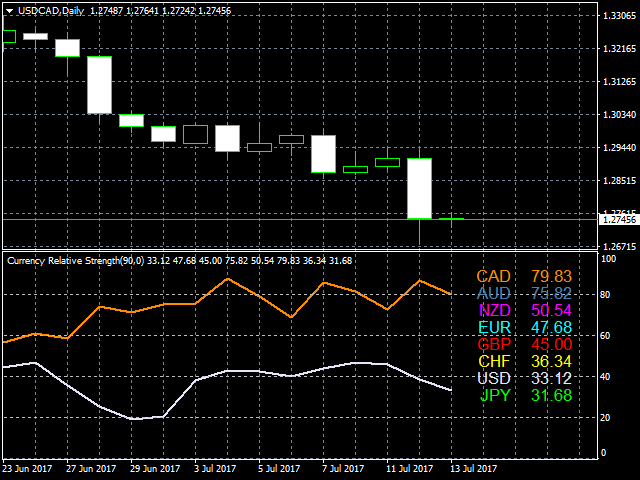The image size is (640, 480).
Task: Click the AUD strength value 75.82
Action: [x=551, y=293]
